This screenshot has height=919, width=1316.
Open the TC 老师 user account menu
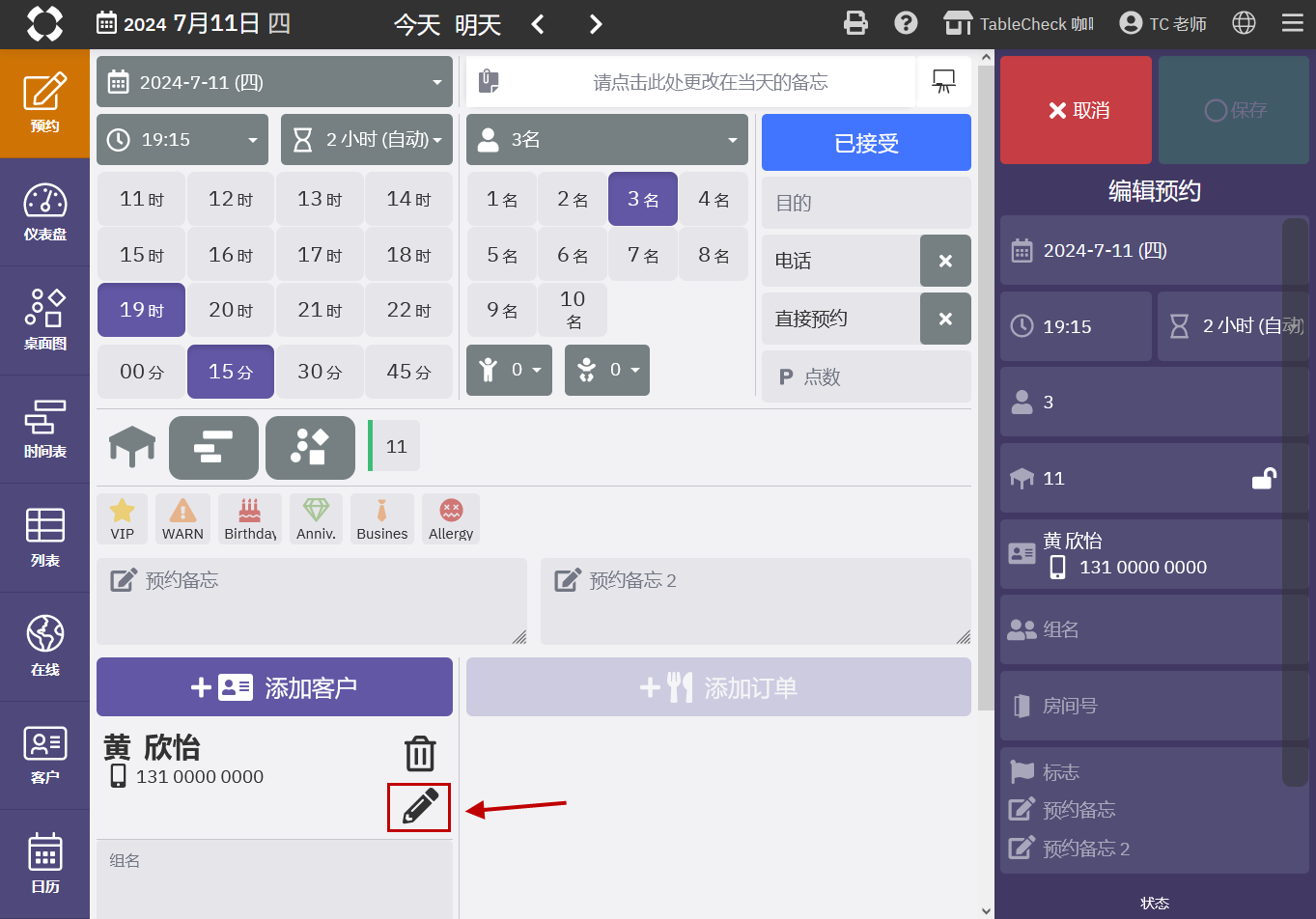[x=1163, y=24]
